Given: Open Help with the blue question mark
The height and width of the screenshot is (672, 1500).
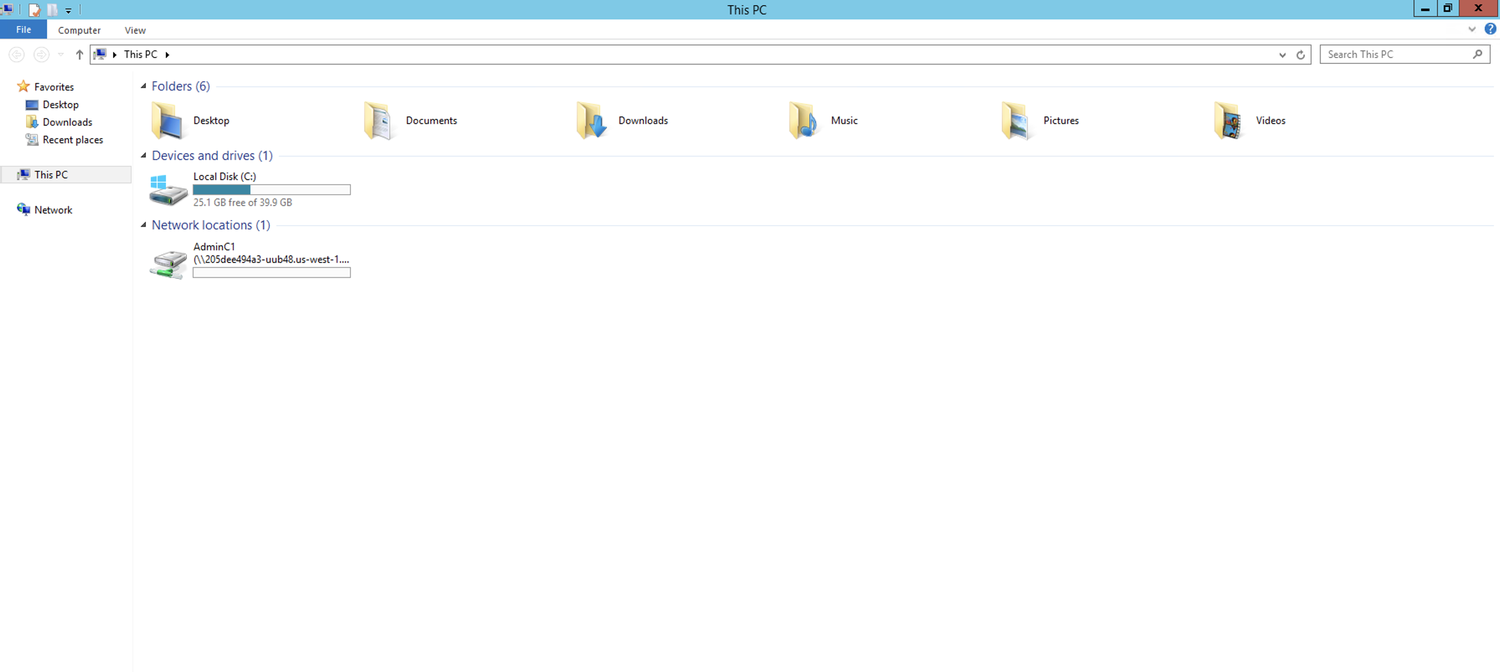Looking at the screenshot, I should [1490, 30].
